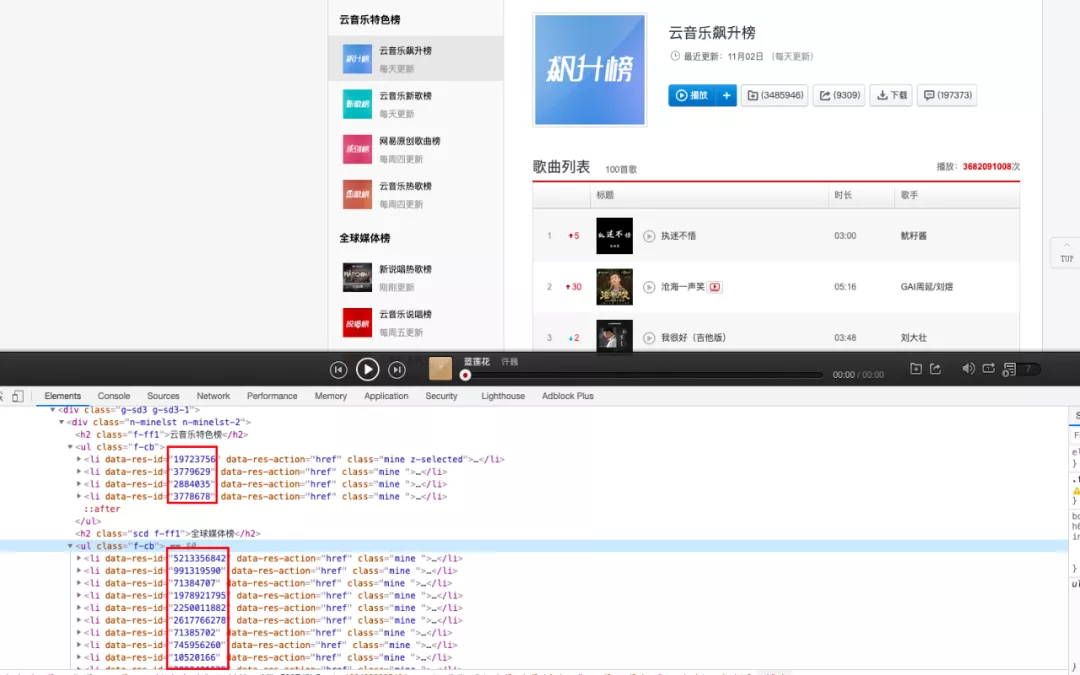Image resolution: width=1080 pixels, height=675 pixels.
Task: Open artist link GAI周延/刘烨
Action: pyautogui.click(x=927, y=287)
